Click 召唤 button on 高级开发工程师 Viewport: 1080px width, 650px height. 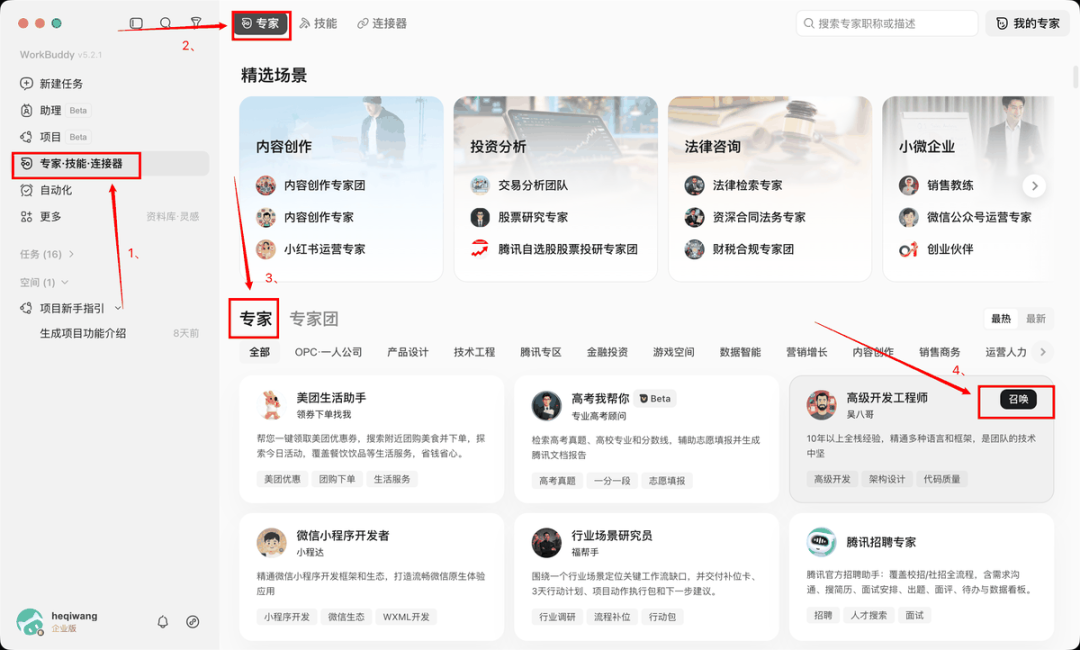pyautogui.click(x=1018, y=399)
